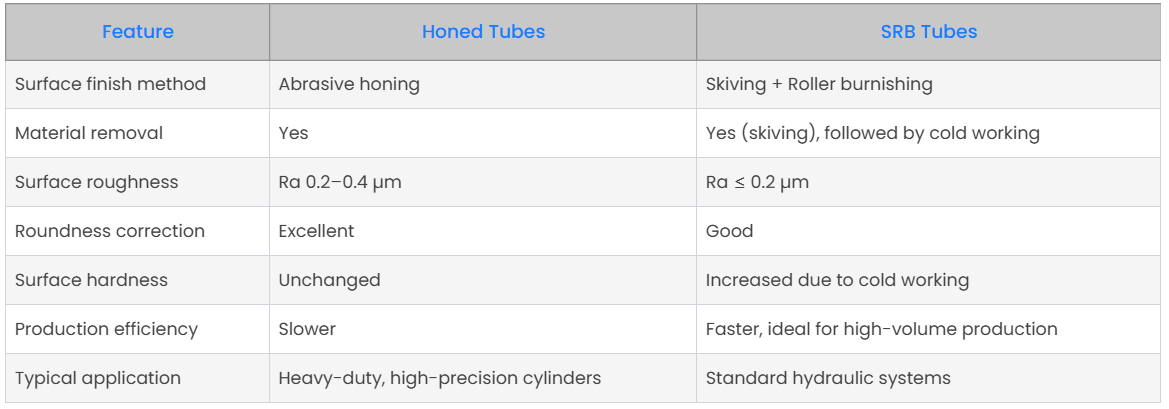Click the "Feature" column header
The image size is (1169, 409).
[x=138, y=32]
